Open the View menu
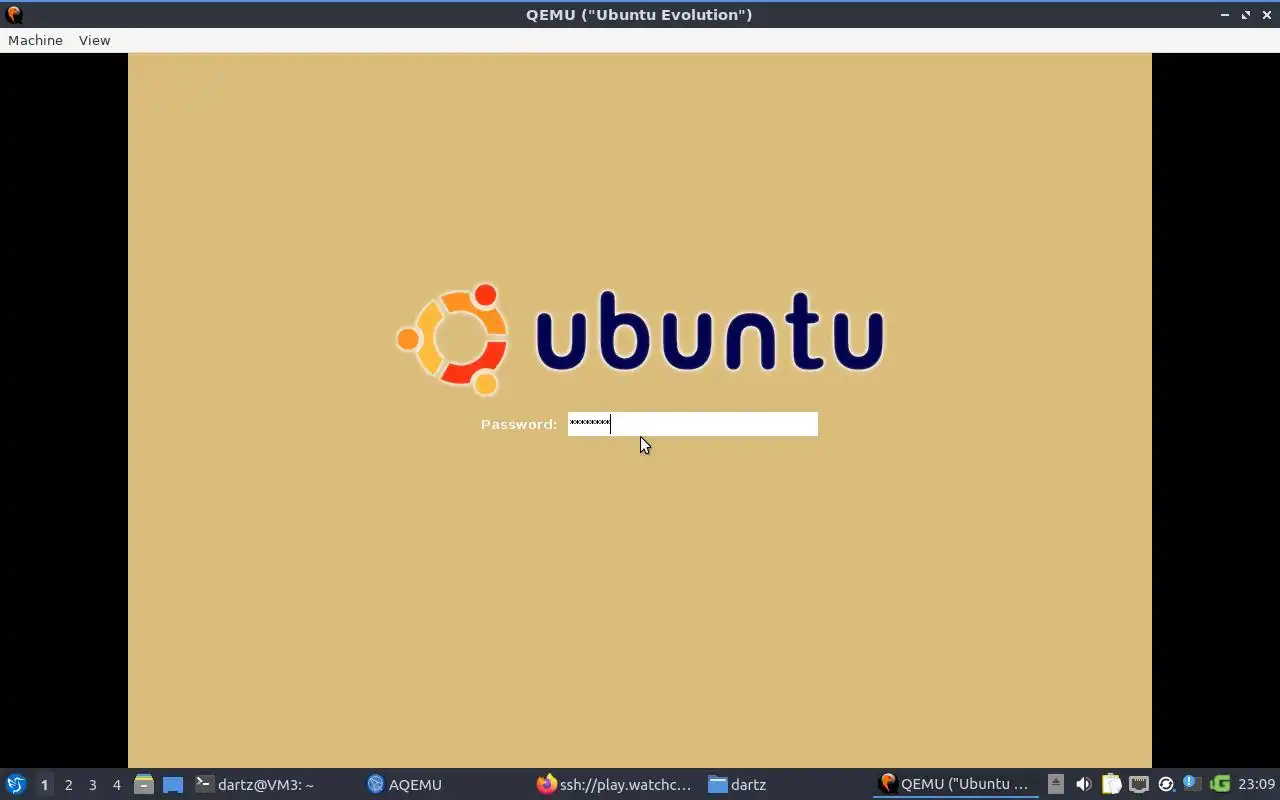Viewport: 1280px width, 800px height. [x=94, y=40]
